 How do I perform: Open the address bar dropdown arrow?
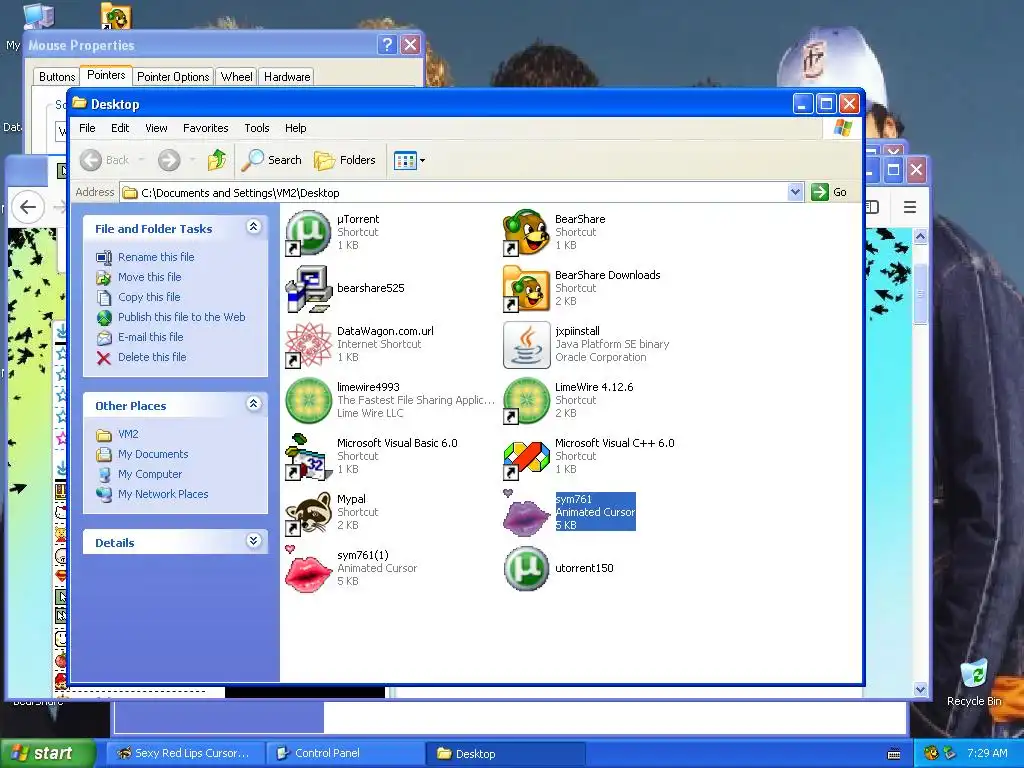pyautogui.click(x=795, y=192)
